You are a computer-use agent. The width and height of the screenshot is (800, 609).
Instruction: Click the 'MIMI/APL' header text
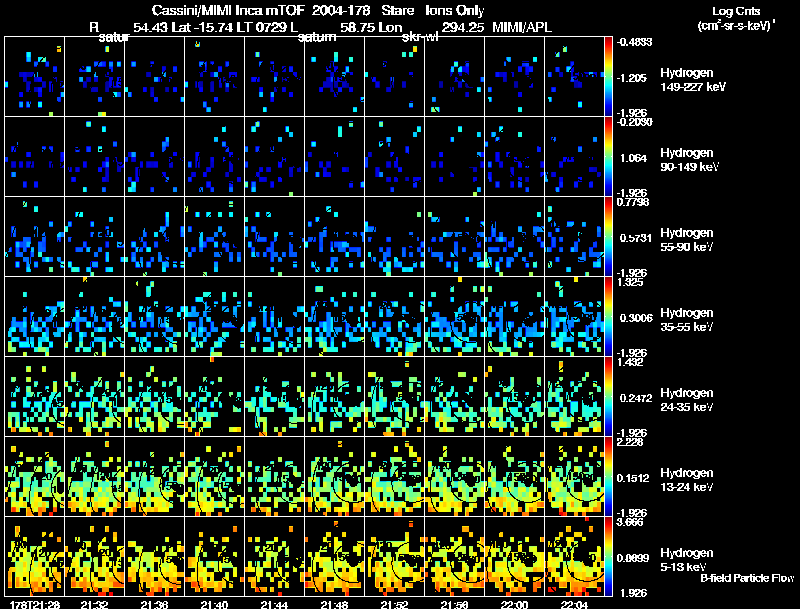point(522,27)
